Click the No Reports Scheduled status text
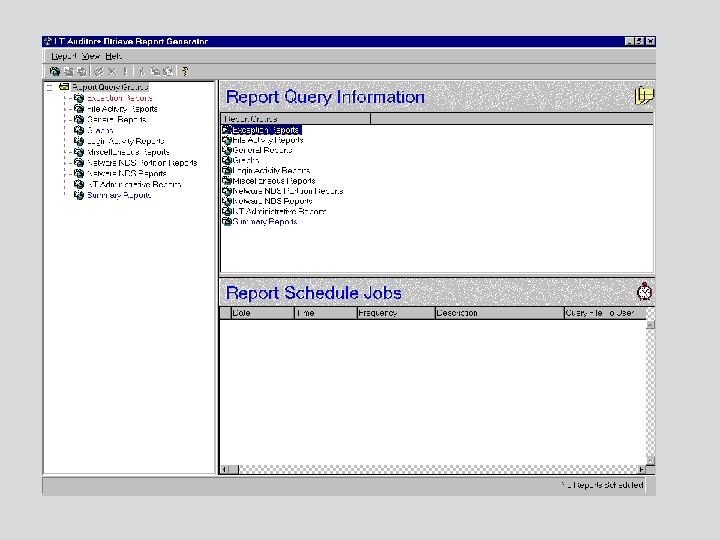The height and width of the screenshot is (540, 720). pyautogui.click(x=602, y=485)
